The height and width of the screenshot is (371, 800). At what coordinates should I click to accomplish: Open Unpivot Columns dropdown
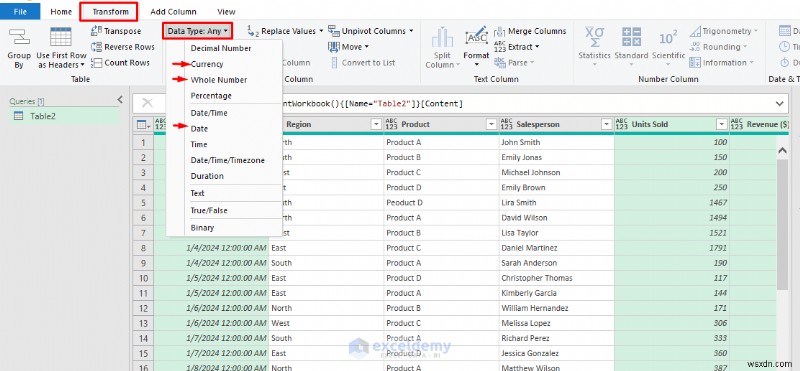[x=371, y=31]
